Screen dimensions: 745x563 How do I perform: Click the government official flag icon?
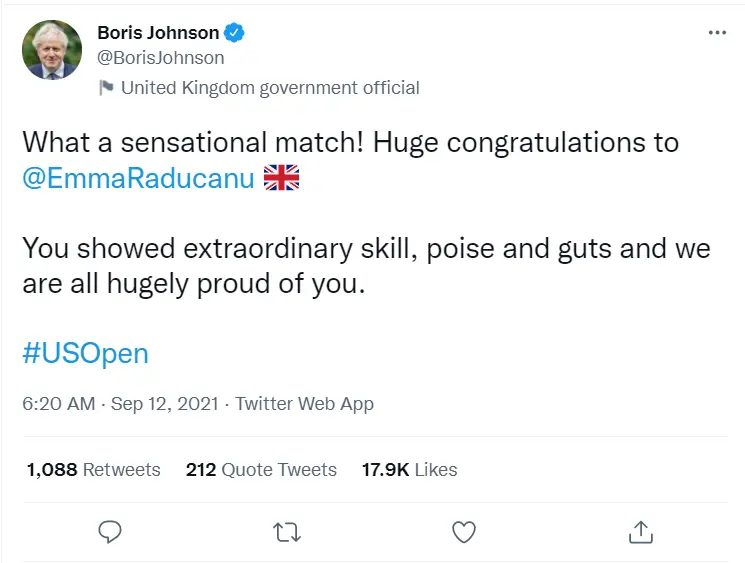(106, 87)
